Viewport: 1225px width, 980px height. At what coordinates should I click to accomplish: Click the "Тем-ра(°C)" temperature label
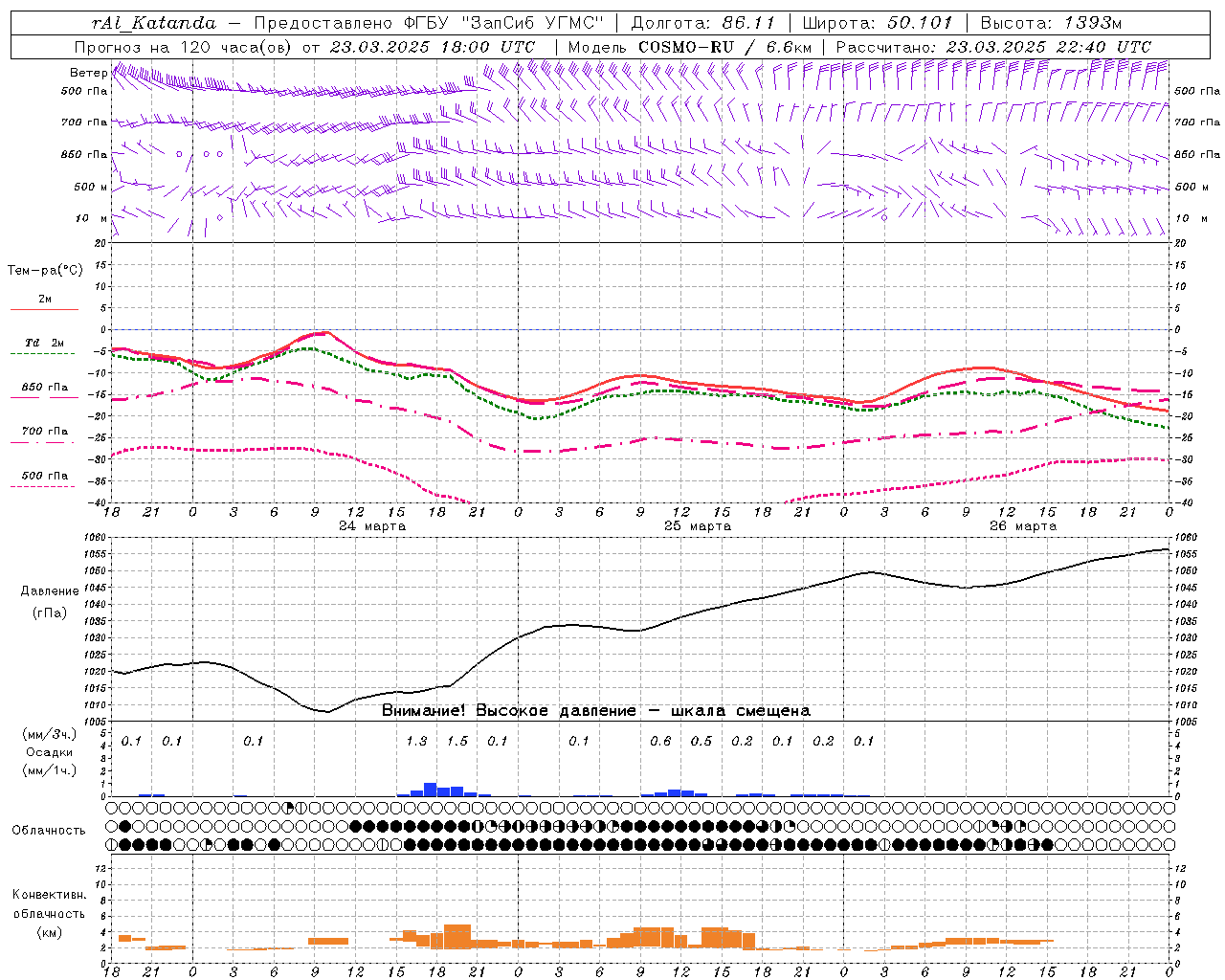click(45, 271)
